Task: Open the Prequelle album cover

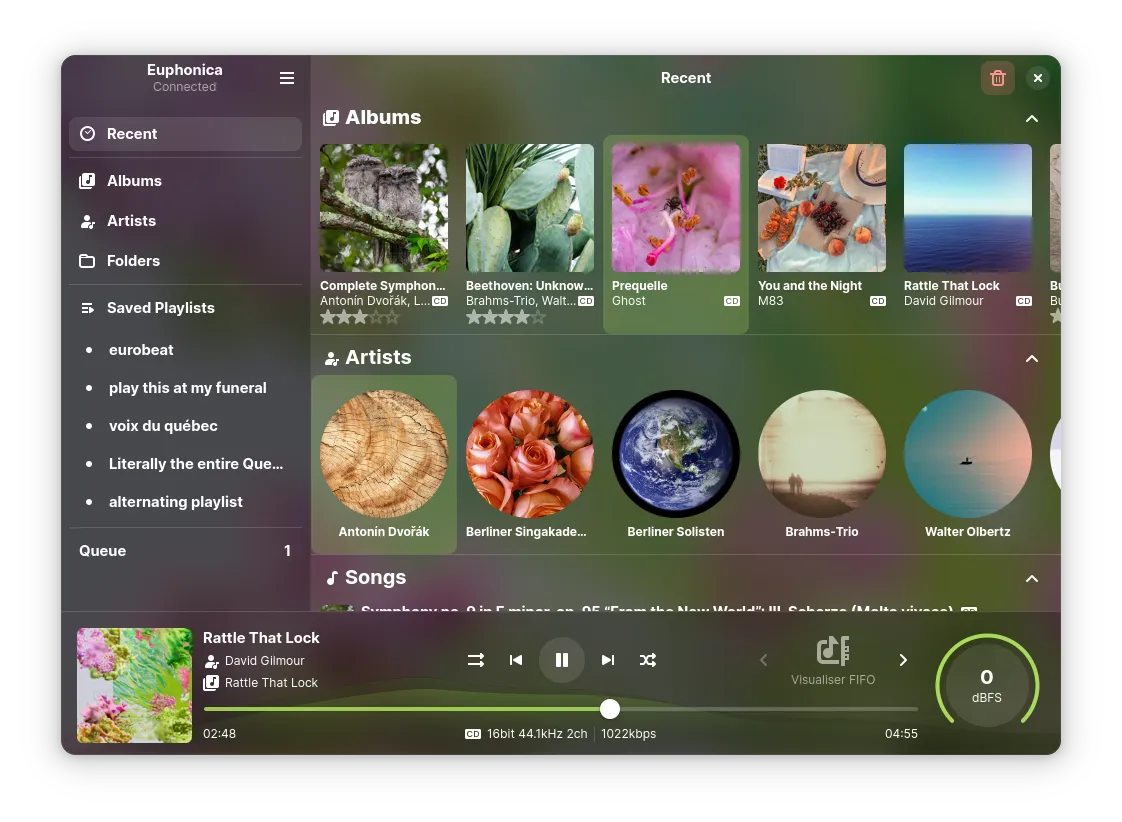Action: (675, 207)
